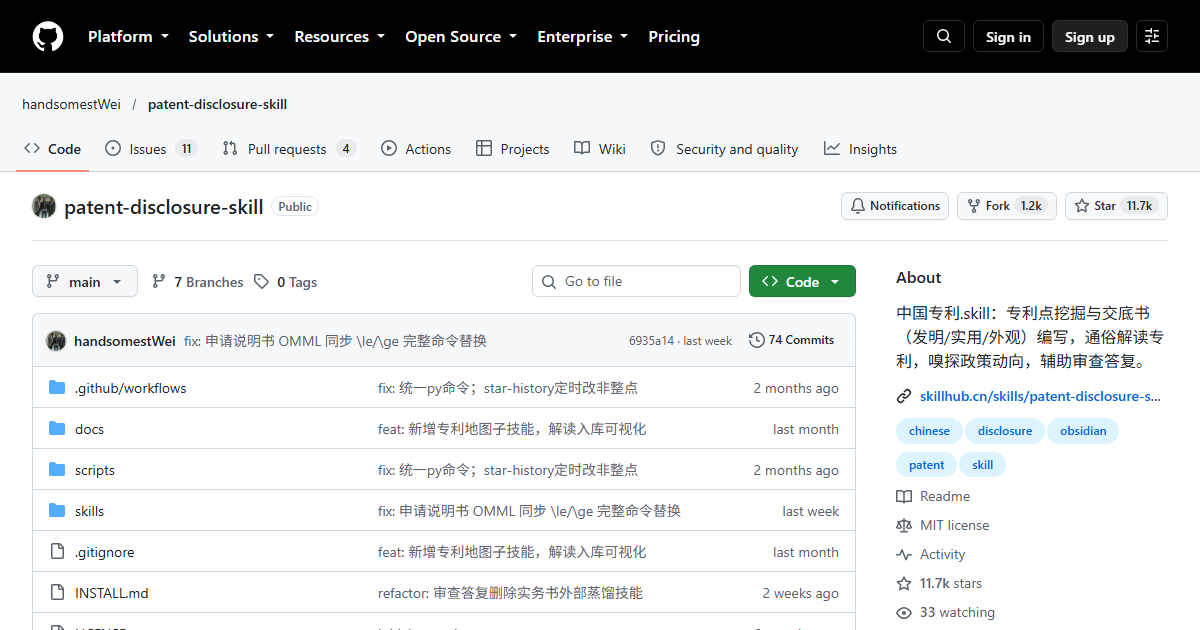Click the eye icon beside 33 watching
1200x630 pixels.
[904, 612]
